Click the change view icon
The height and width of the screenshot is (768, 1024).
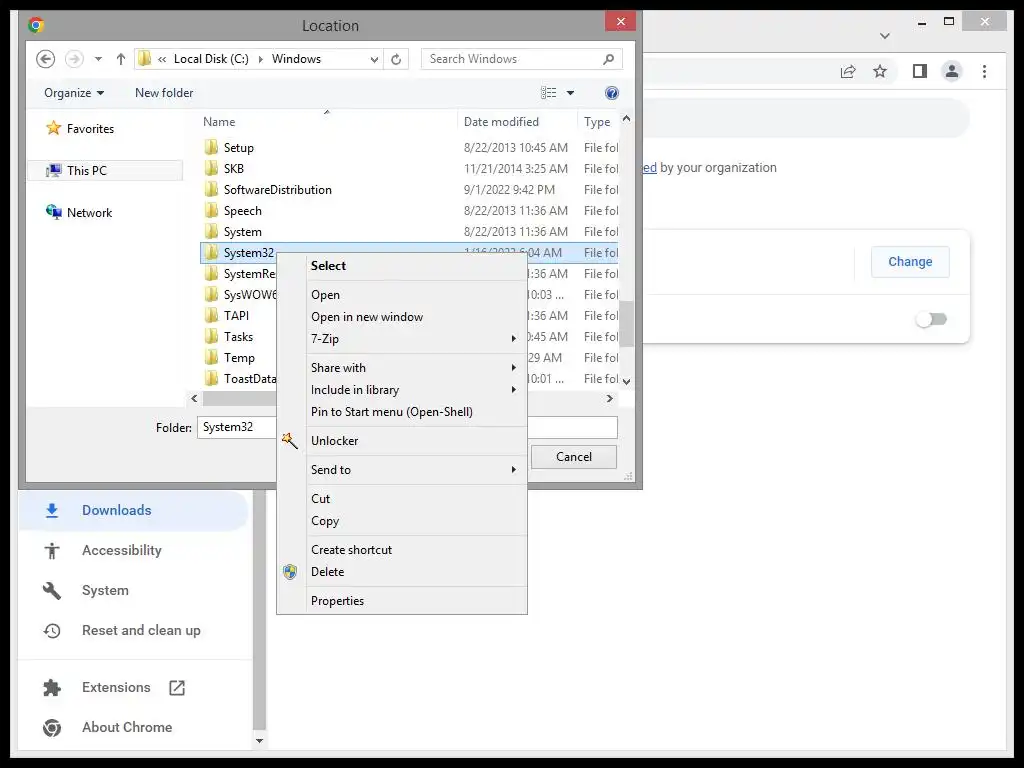pos(549,93)
